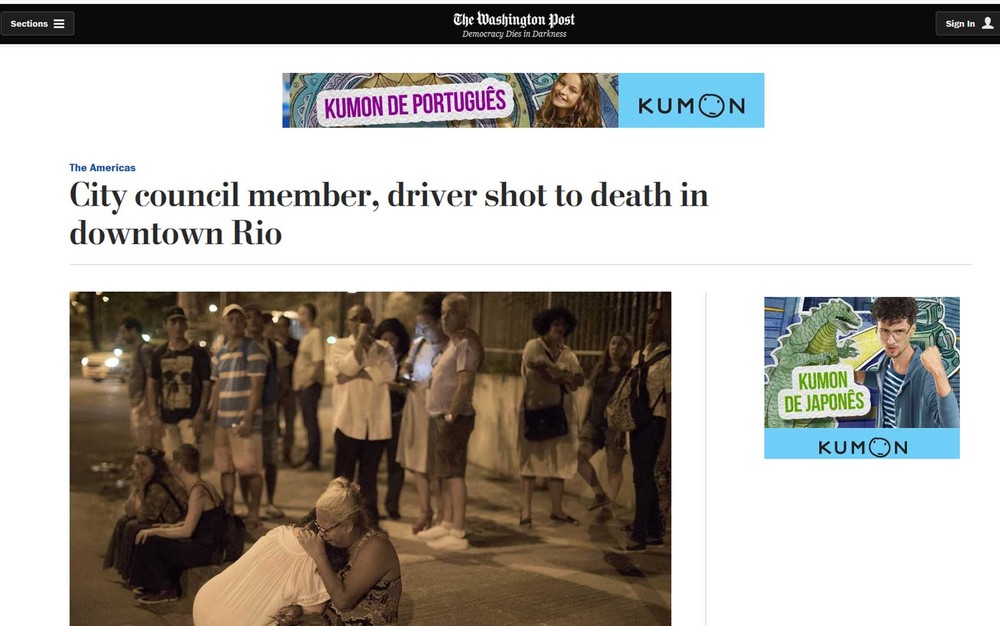Open The Americas section link
The width and height of the screenshot is (1000, 626).
(102, 168)
